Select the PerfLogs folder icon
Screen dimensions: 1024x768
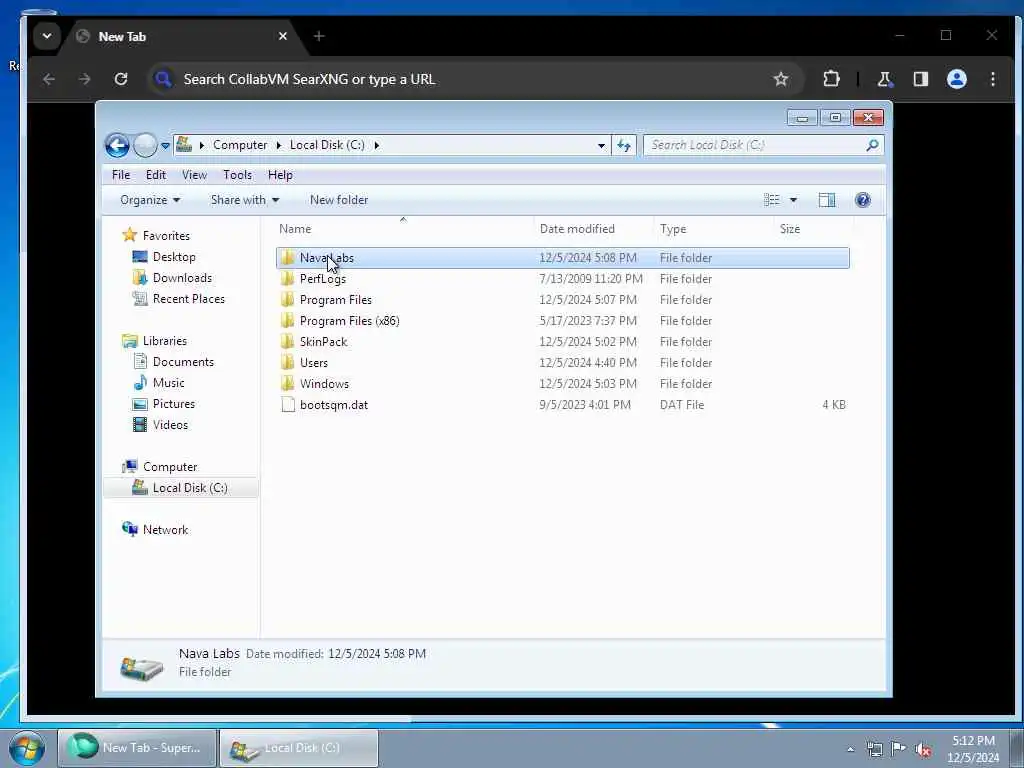287,279
